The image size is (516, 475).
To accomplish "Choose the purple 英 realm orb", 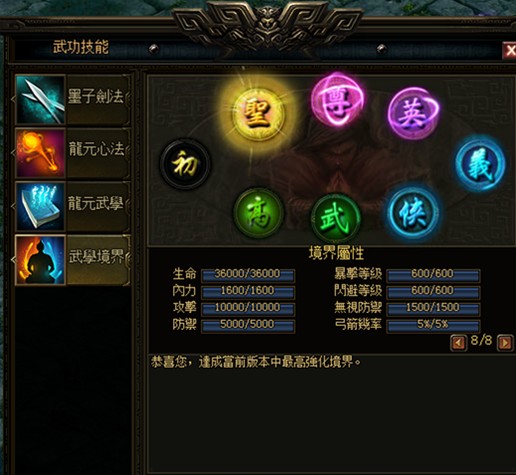I will (x=413, y=113).
